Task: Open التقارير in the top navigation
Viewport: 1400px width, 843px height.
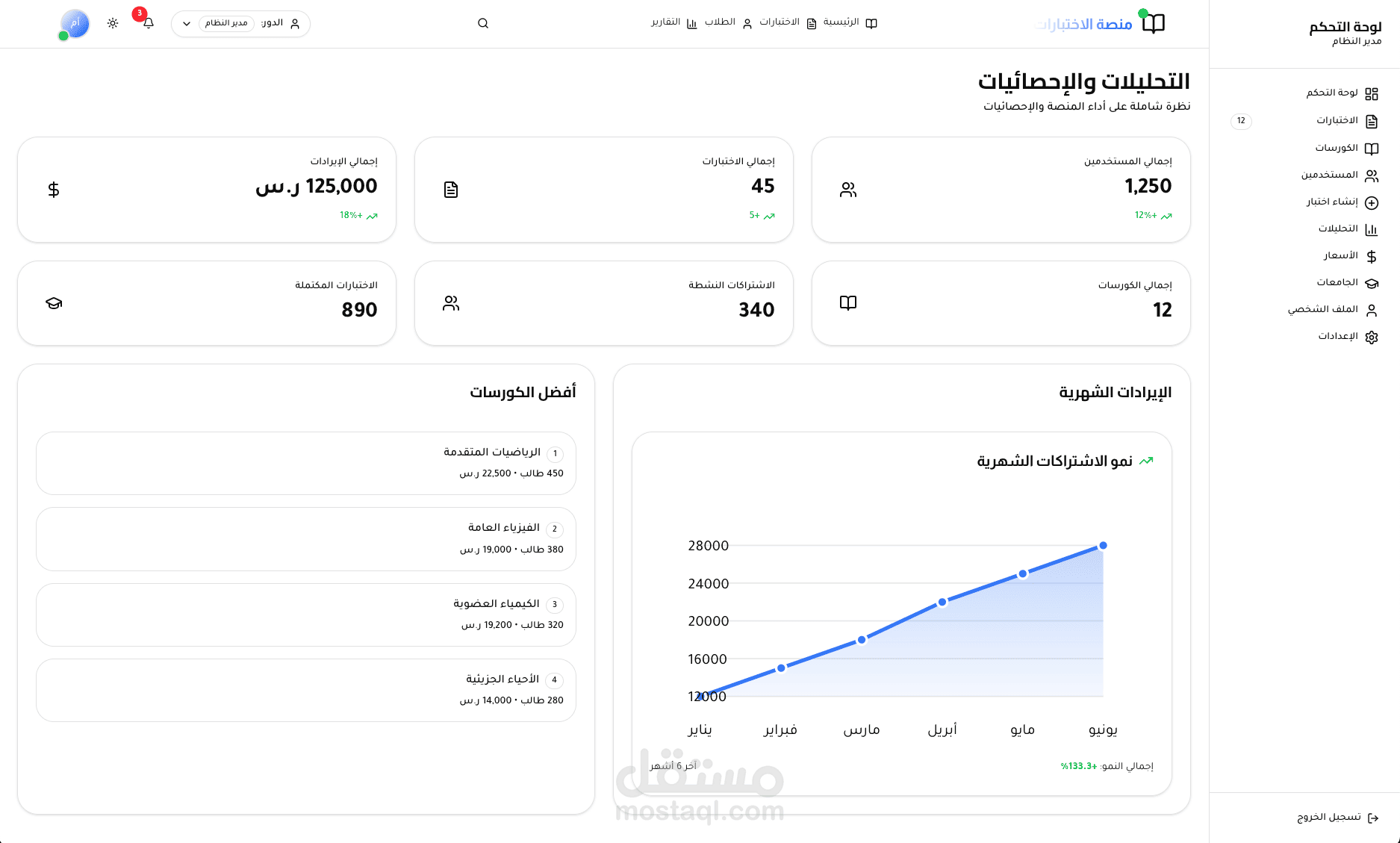Action: pos(673,22)
